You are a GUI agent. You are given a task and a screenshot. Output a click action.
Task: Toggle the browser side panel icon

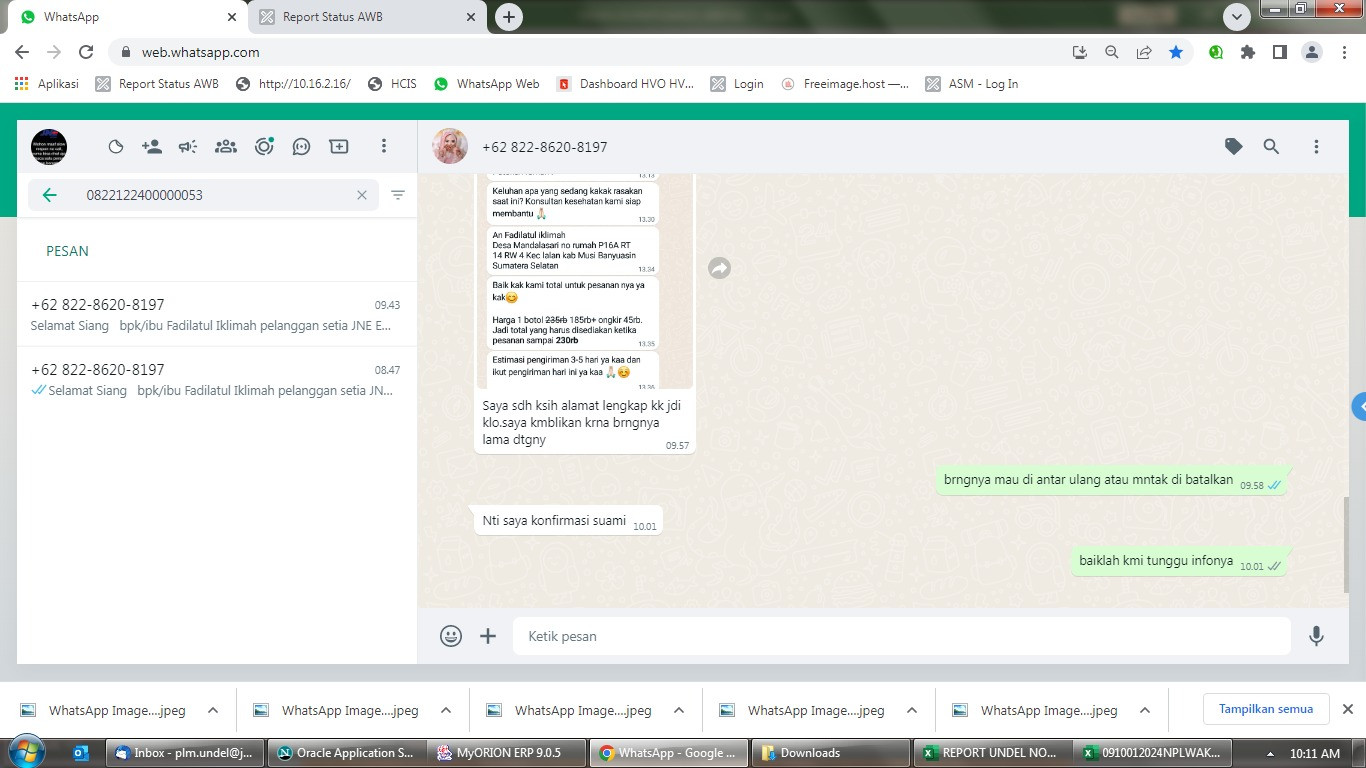point(1279,52)
